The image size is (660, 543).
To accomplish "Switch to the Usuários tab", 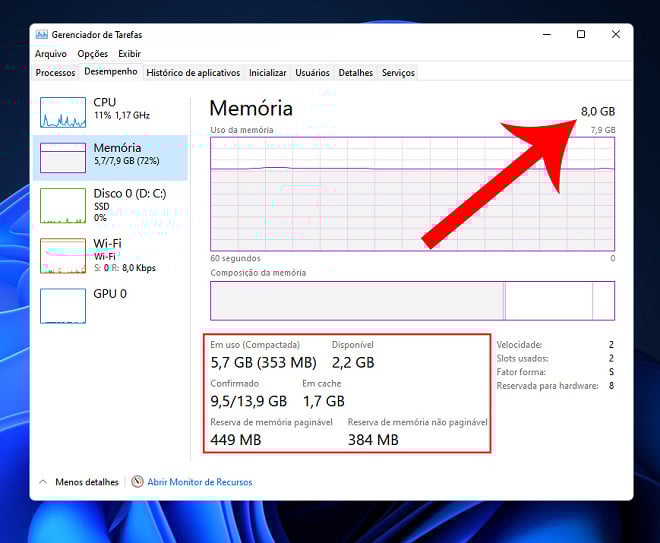I will tap(312, 72).
